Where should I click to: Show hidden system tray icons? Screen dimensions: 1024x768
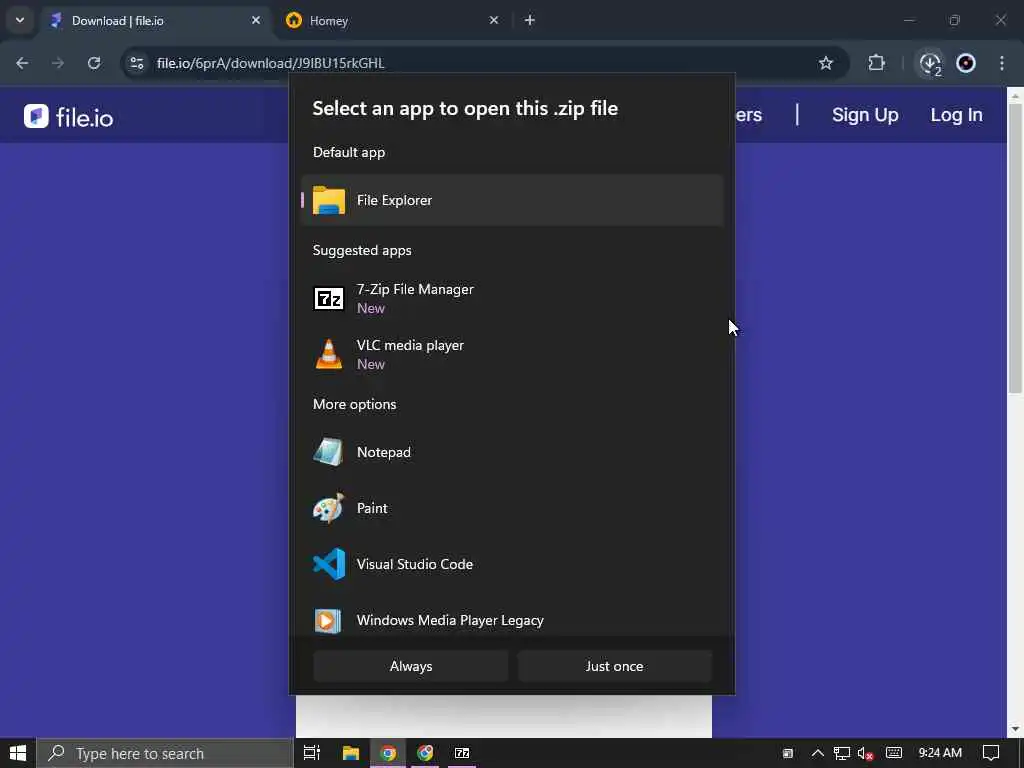pos(817,753)
